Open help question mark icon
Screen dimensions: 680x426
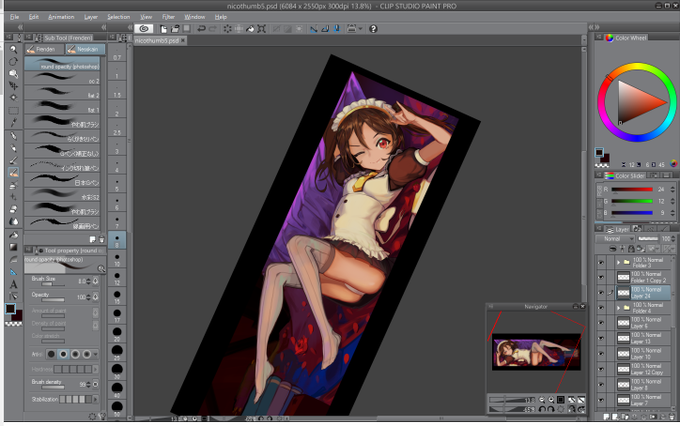373,29
